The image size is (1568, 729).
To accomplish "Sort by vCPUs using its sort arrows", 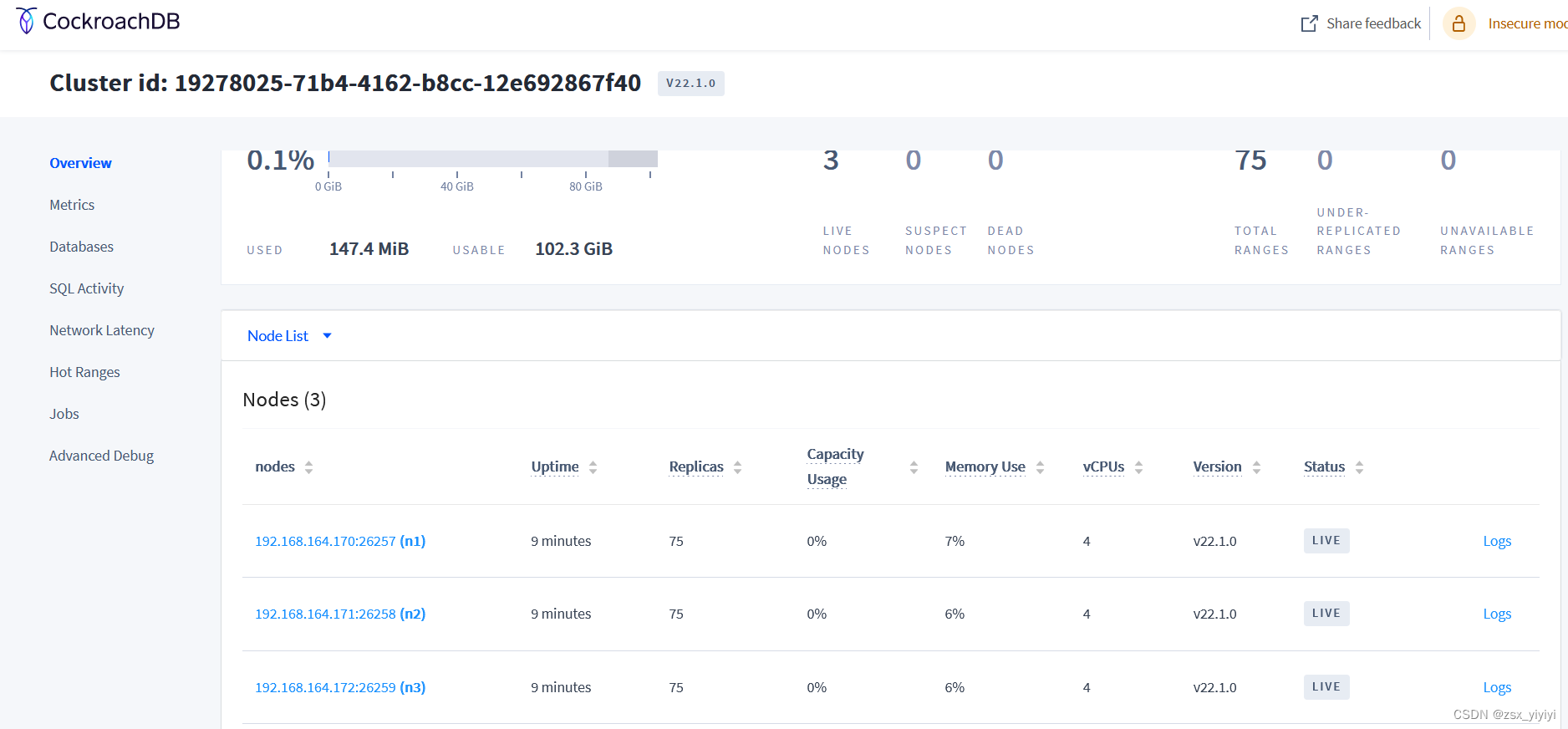I will [1138, 467].
